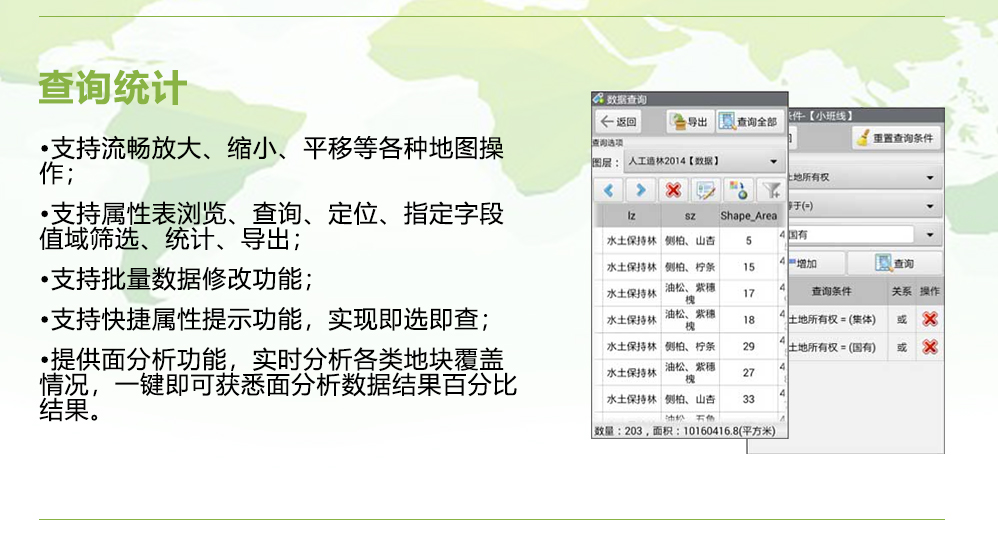Open the 土地所有权 field dropdown
Image resolution: width=998 pixels, height=546 pixels.
coord(930,178)
